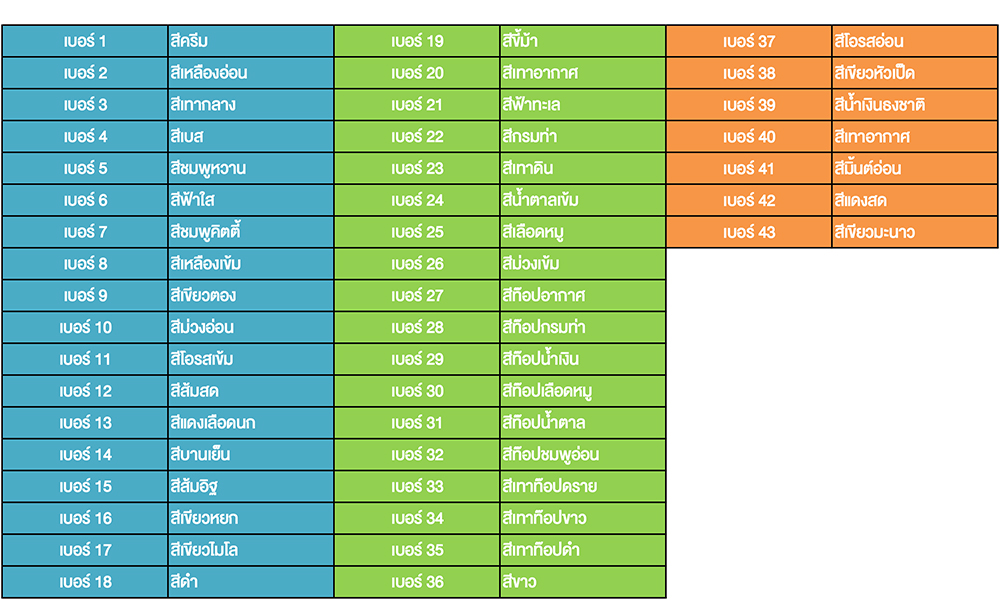Select the เบอร์ 5 number cell
Image resolution: width=1000 pixels, height=600 pixels.
point(85,169)
